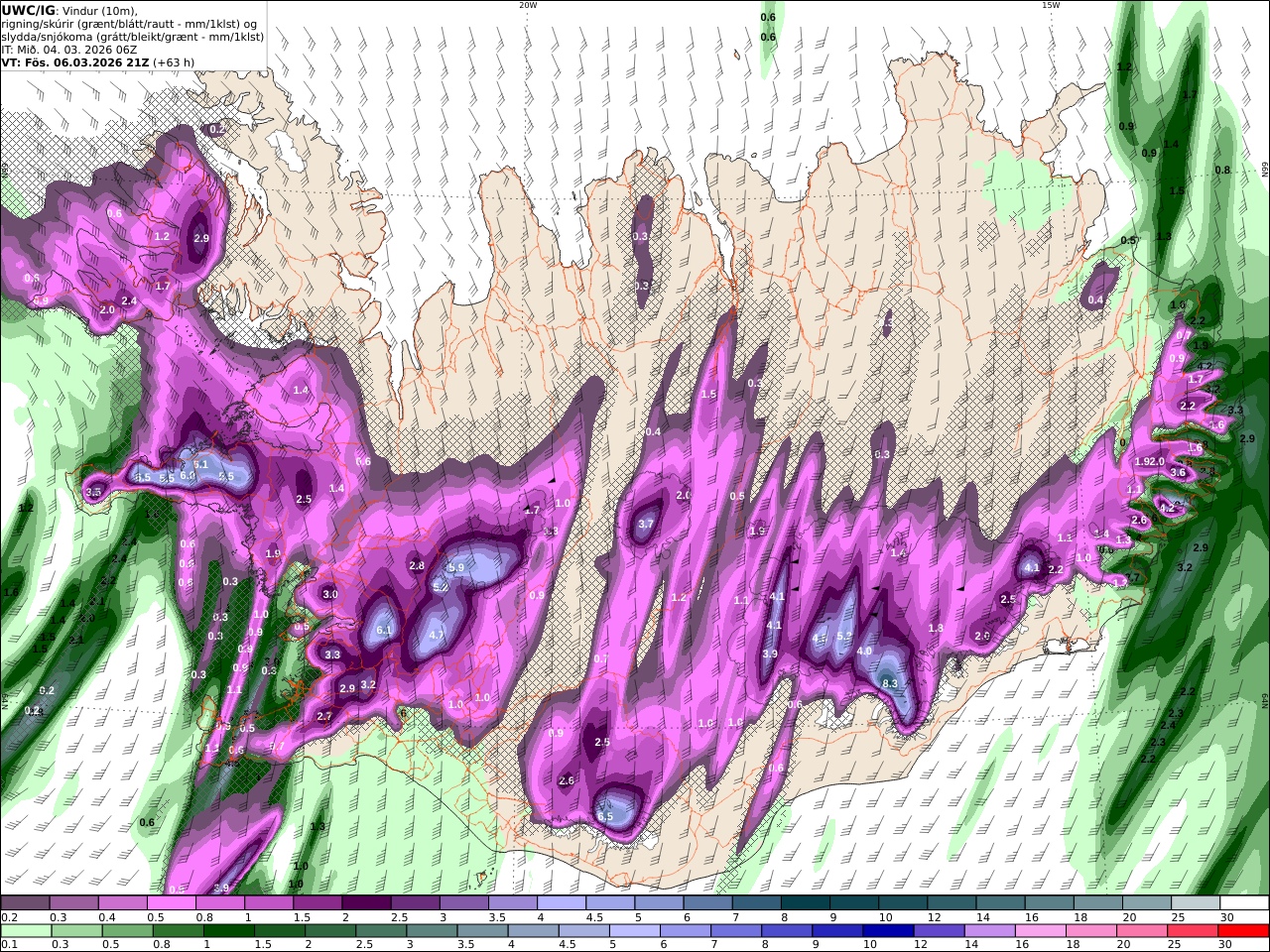Click the '15W' longitude label

point(1051,5)
